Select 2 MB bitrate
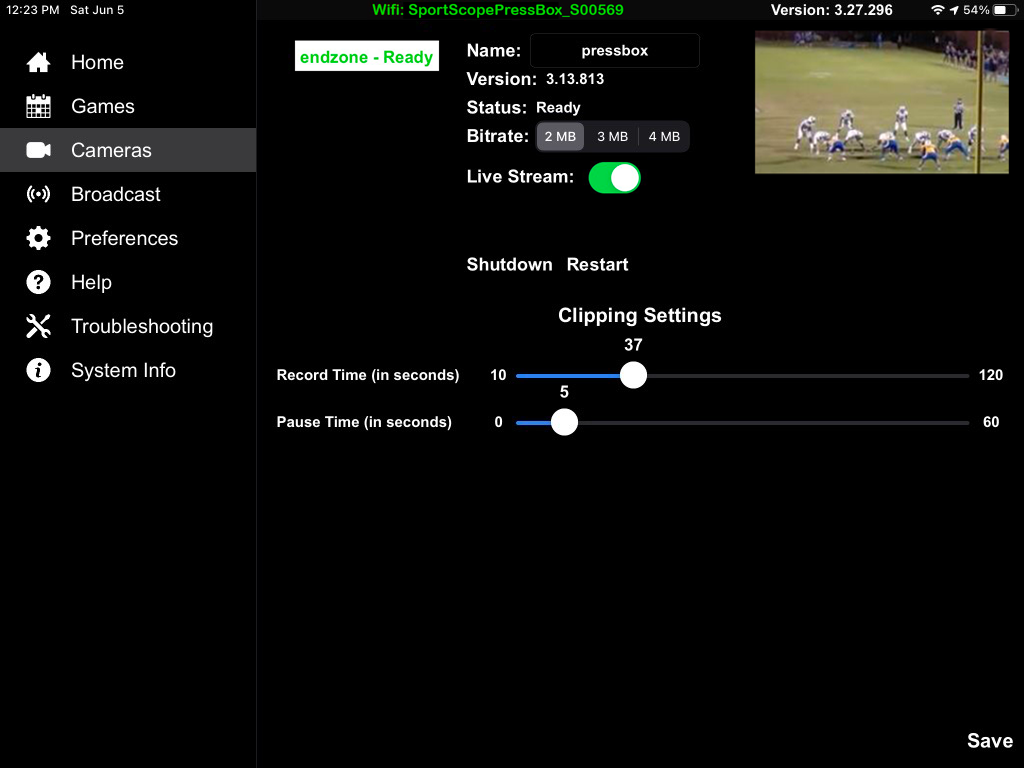The width and height of the screenshot is (1024, 768). click(560, 136)
